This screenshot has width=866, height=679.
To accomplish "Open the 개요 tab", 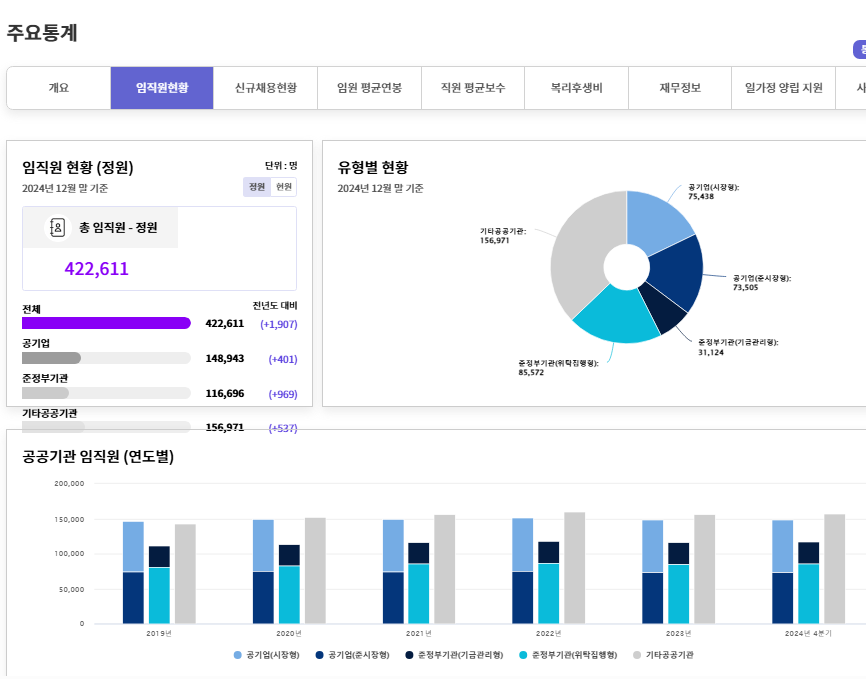I will 57,87.
